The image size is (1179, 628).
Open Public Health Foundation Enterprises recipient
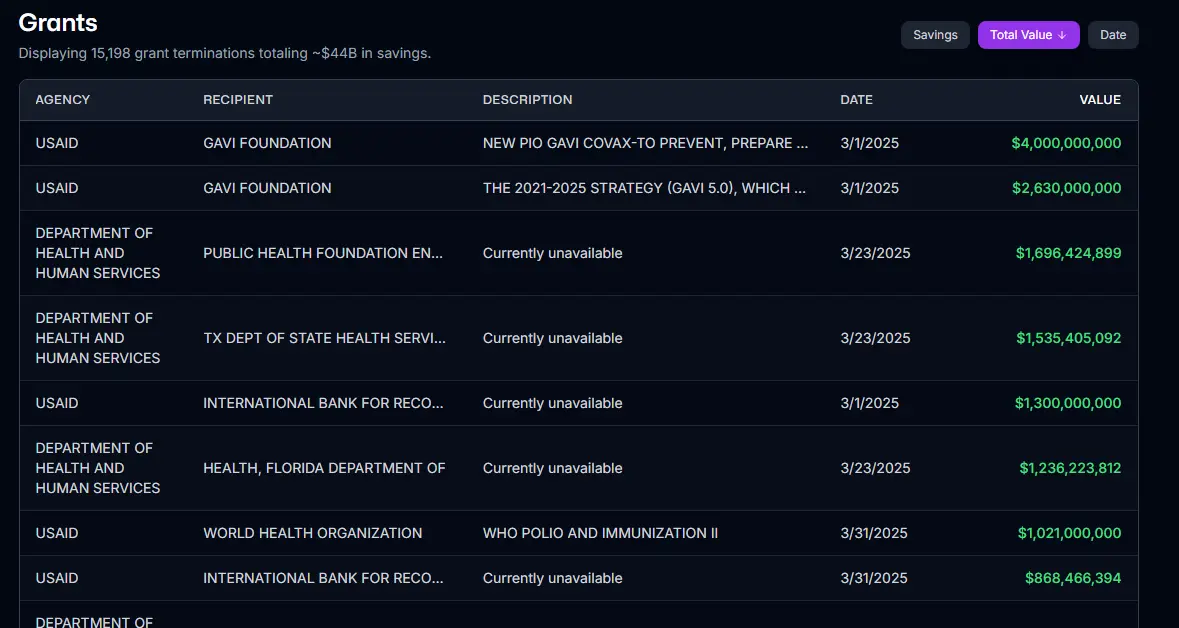pos(323,253)
